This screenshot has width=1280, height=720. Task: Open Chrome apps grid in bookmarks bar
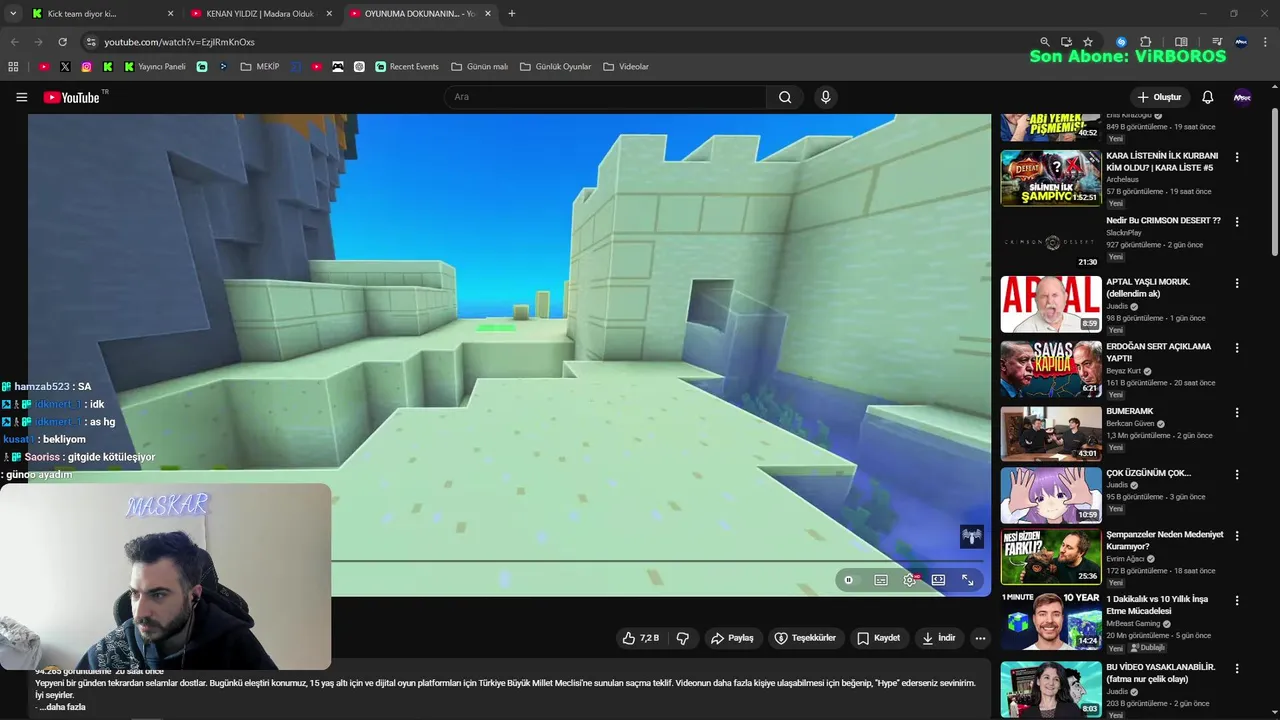[13, 67]
